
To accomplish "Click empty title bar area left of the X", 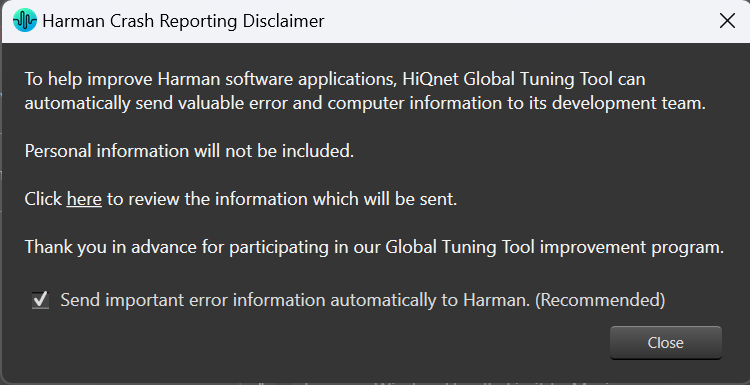I will coord(517,21).
